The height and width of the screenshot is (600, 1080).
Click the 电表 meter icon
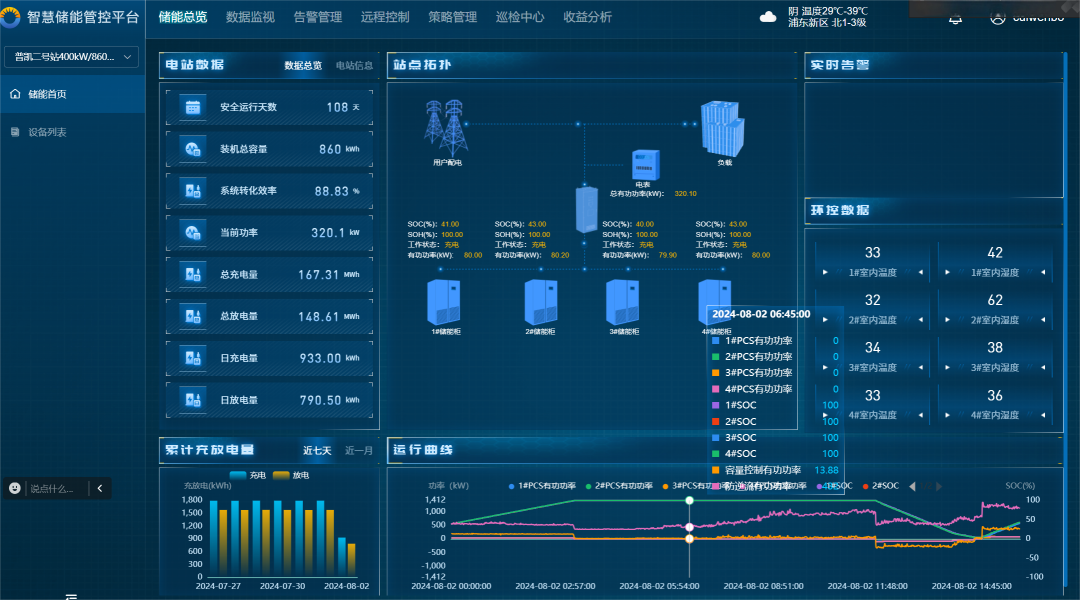pos(643,163)
